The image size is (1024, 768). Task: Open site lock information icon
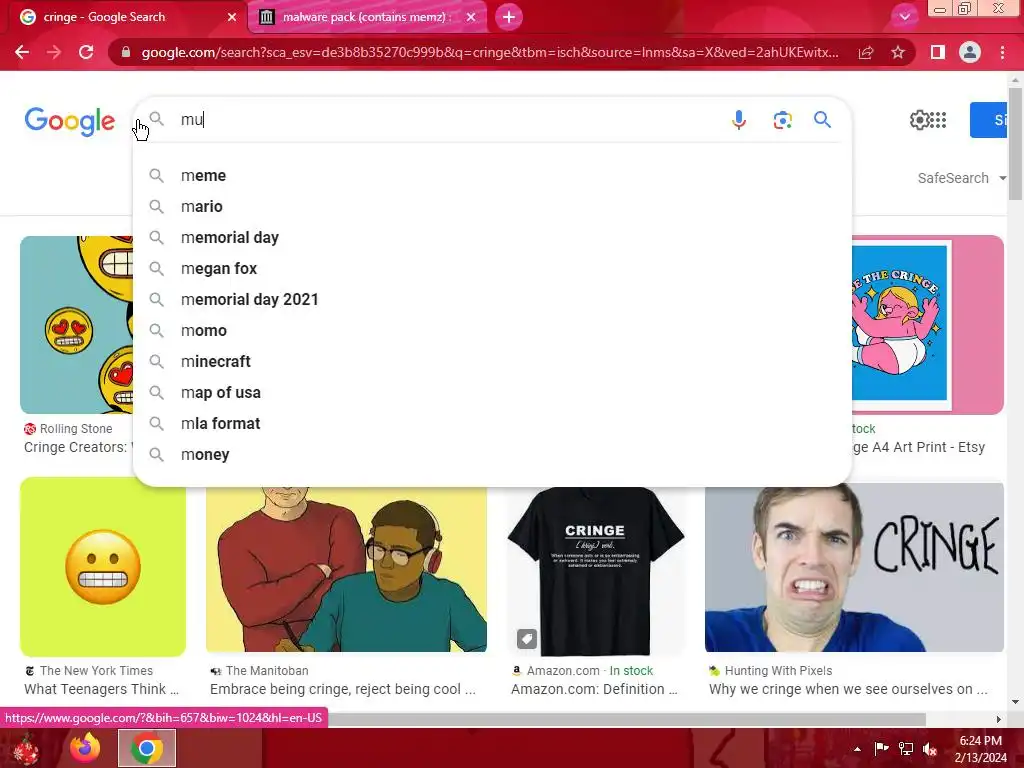(x=125, y=52)
